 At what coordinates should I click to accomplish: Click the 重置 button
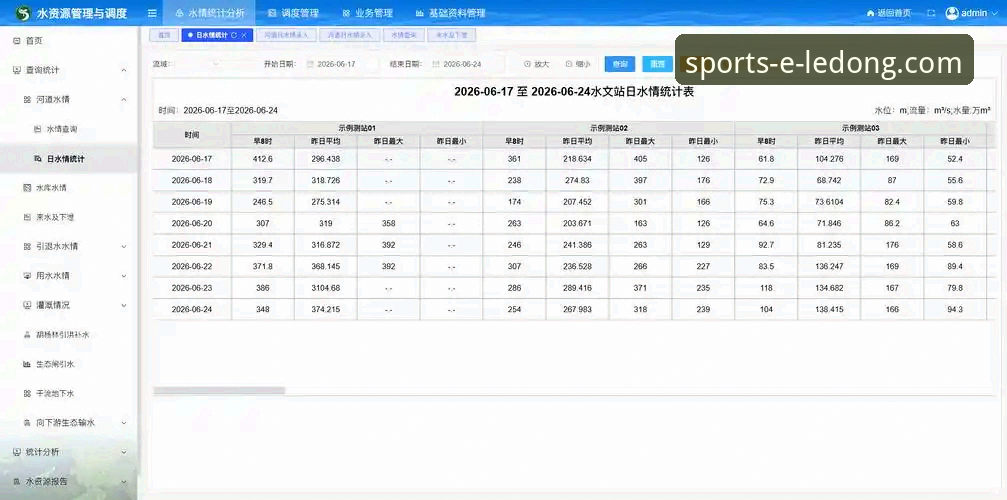pyautogui.click(x=657, y=64)
